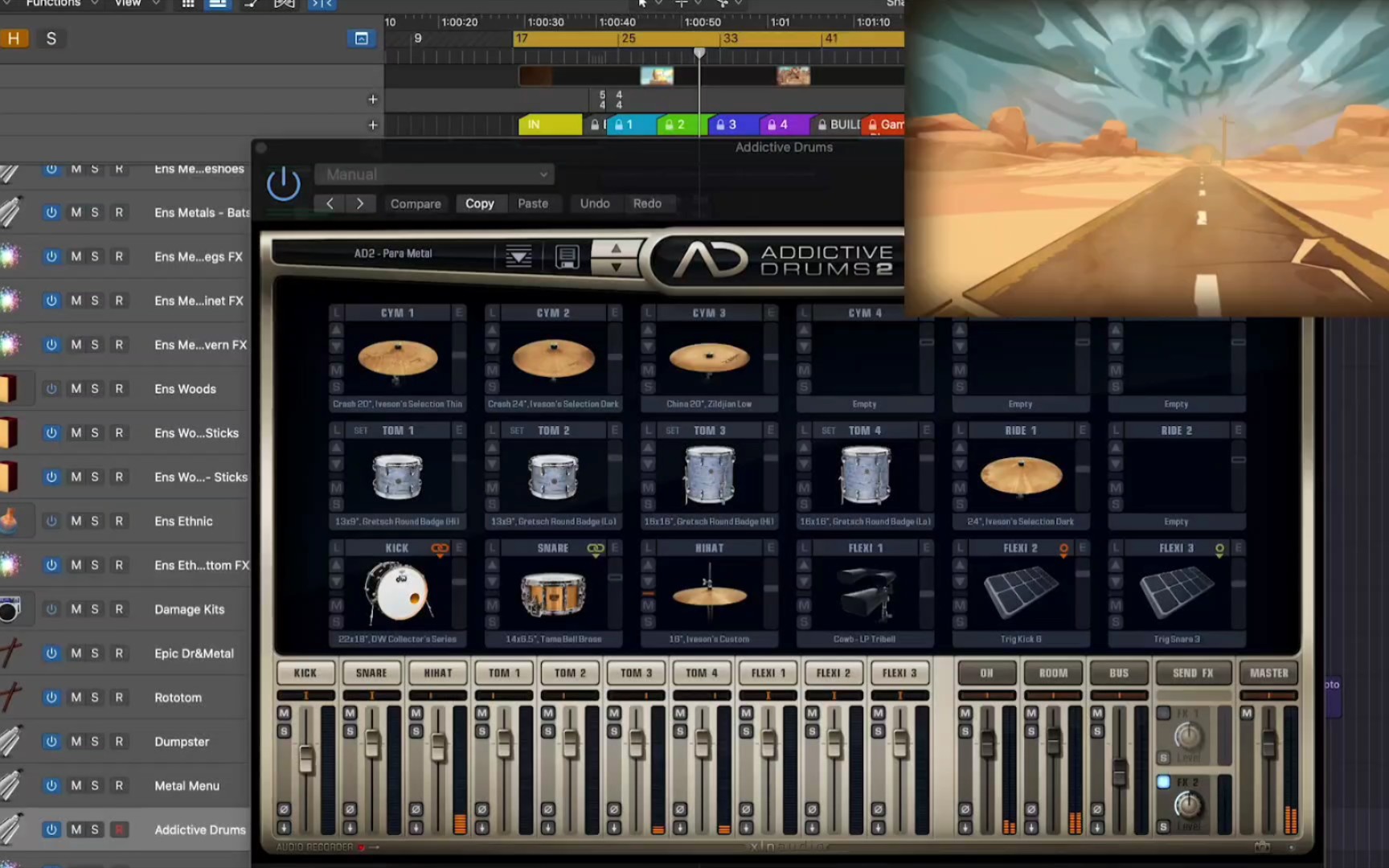Click the Undo button

[595, 204]
